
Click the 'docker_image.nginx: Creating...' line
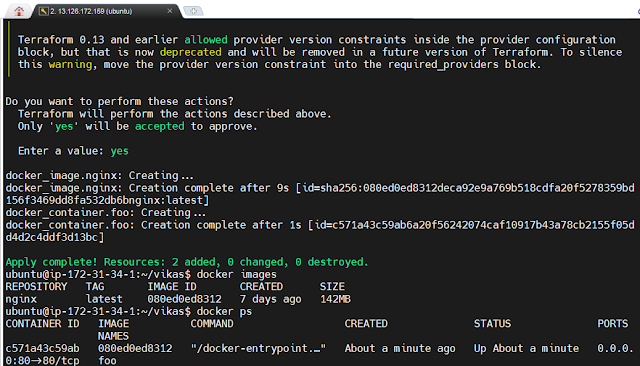point(100,175)
